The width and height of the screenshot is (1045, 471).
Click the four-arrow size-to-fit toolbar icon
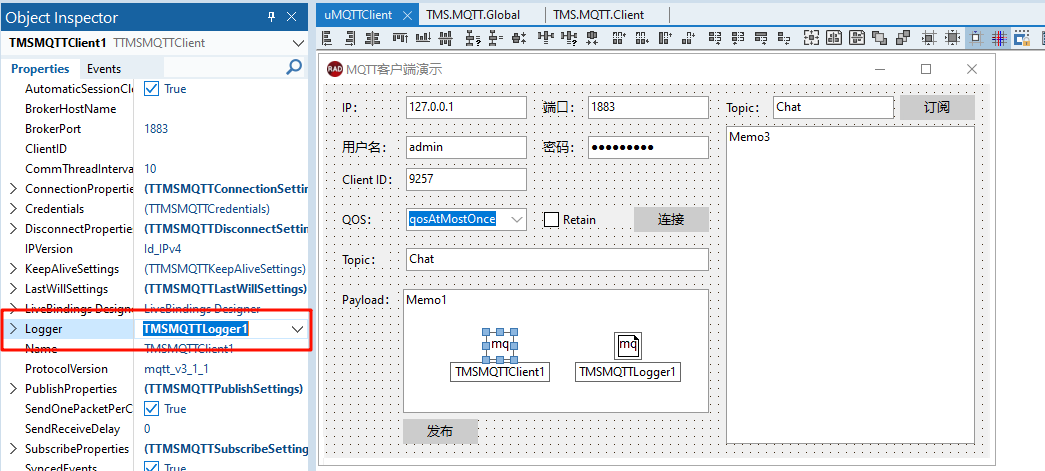click(810, 38)
